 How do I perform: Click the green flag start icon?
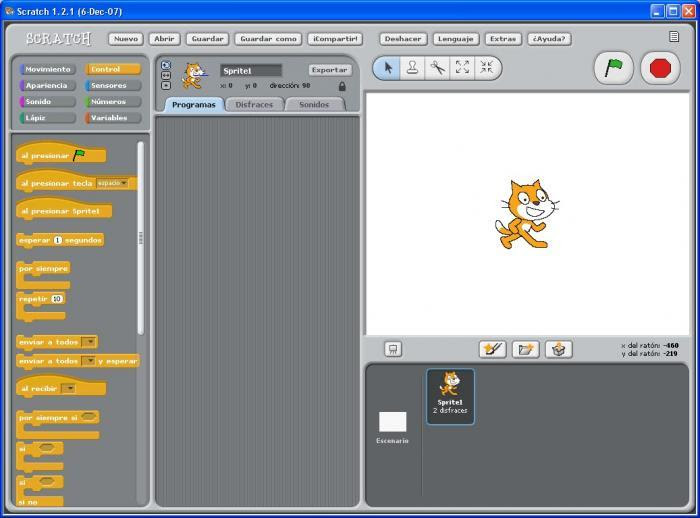click(x=613, y=68)
